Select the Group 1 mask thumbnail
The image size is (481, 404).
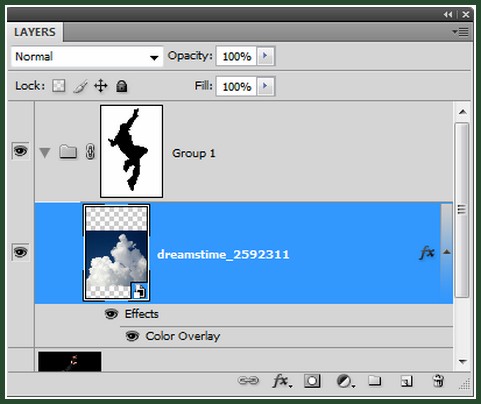pos(132,151)
